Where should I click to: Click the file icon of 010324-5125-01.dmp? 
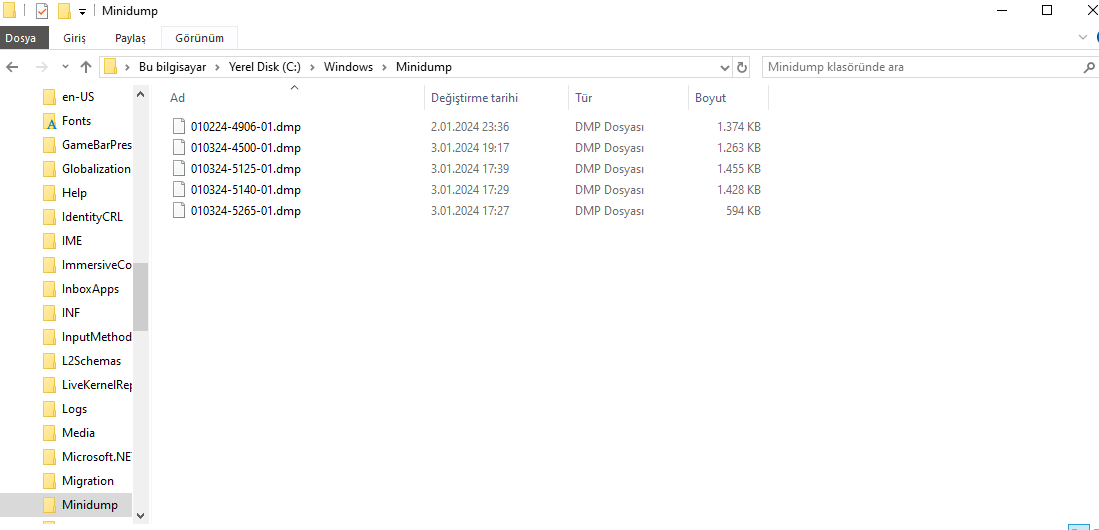tap(179, 168)
